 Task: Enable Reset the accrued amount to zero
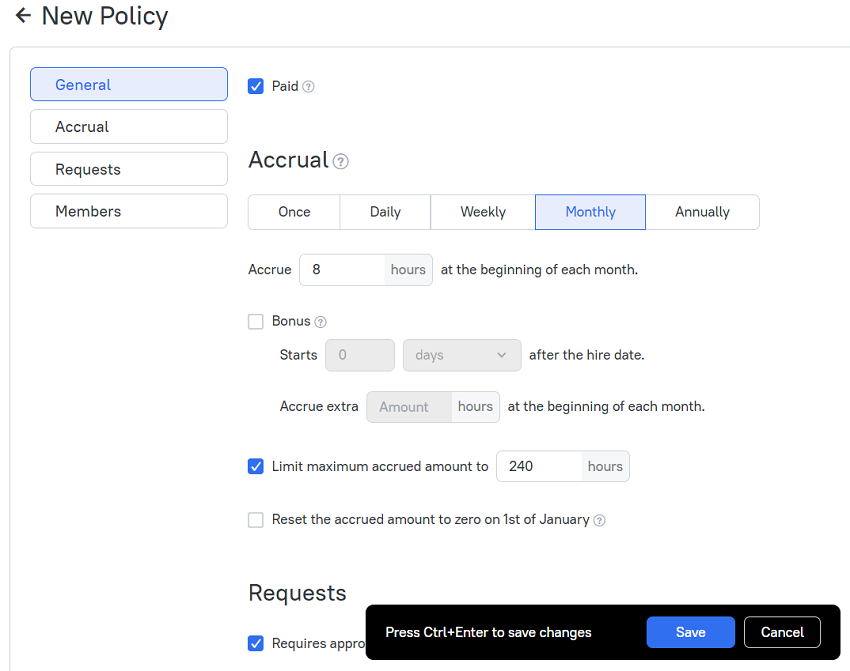pyautogui.click(x=256, y=520)
